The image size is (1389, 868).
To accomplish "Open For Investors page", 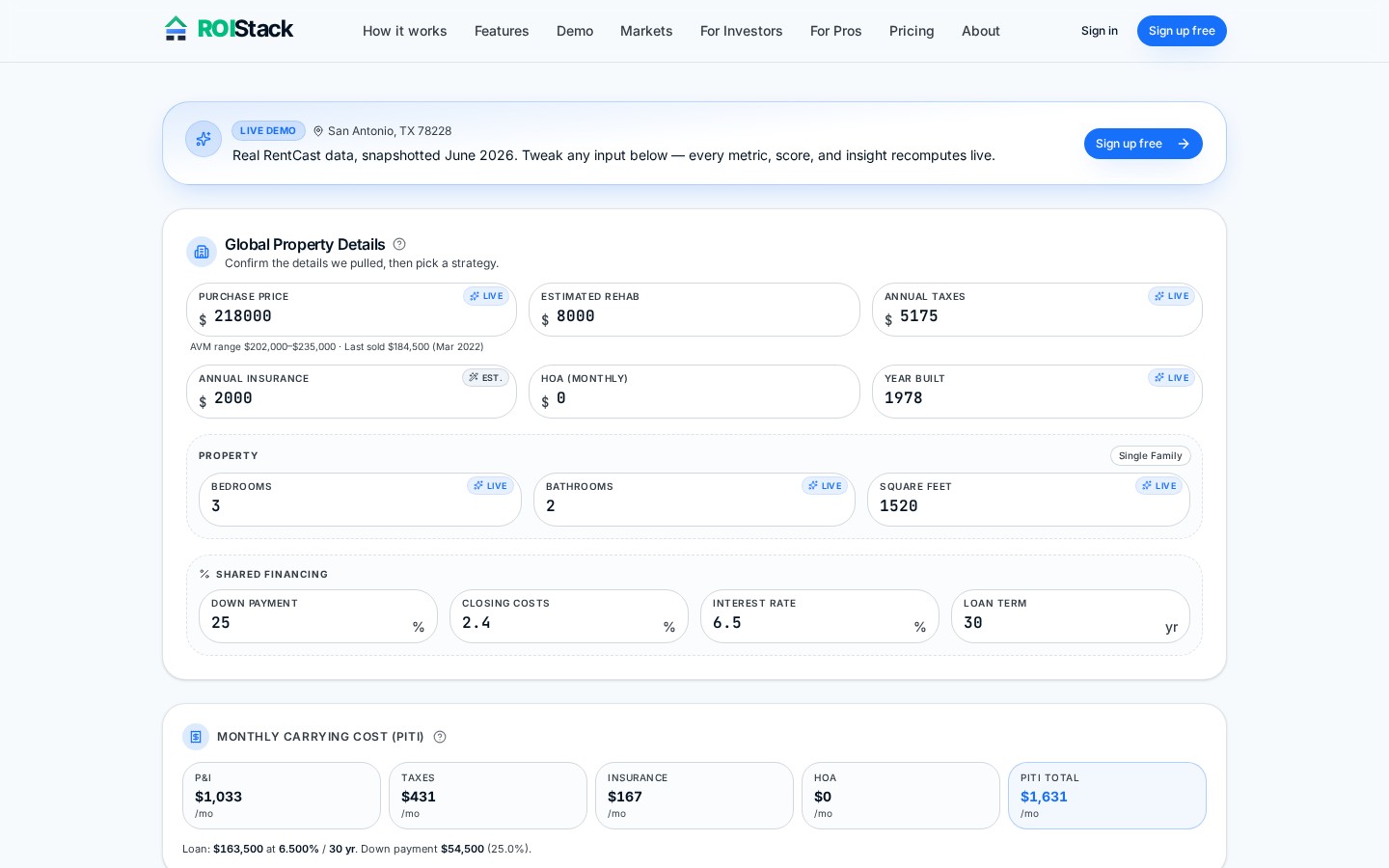I will coord(742,31).
